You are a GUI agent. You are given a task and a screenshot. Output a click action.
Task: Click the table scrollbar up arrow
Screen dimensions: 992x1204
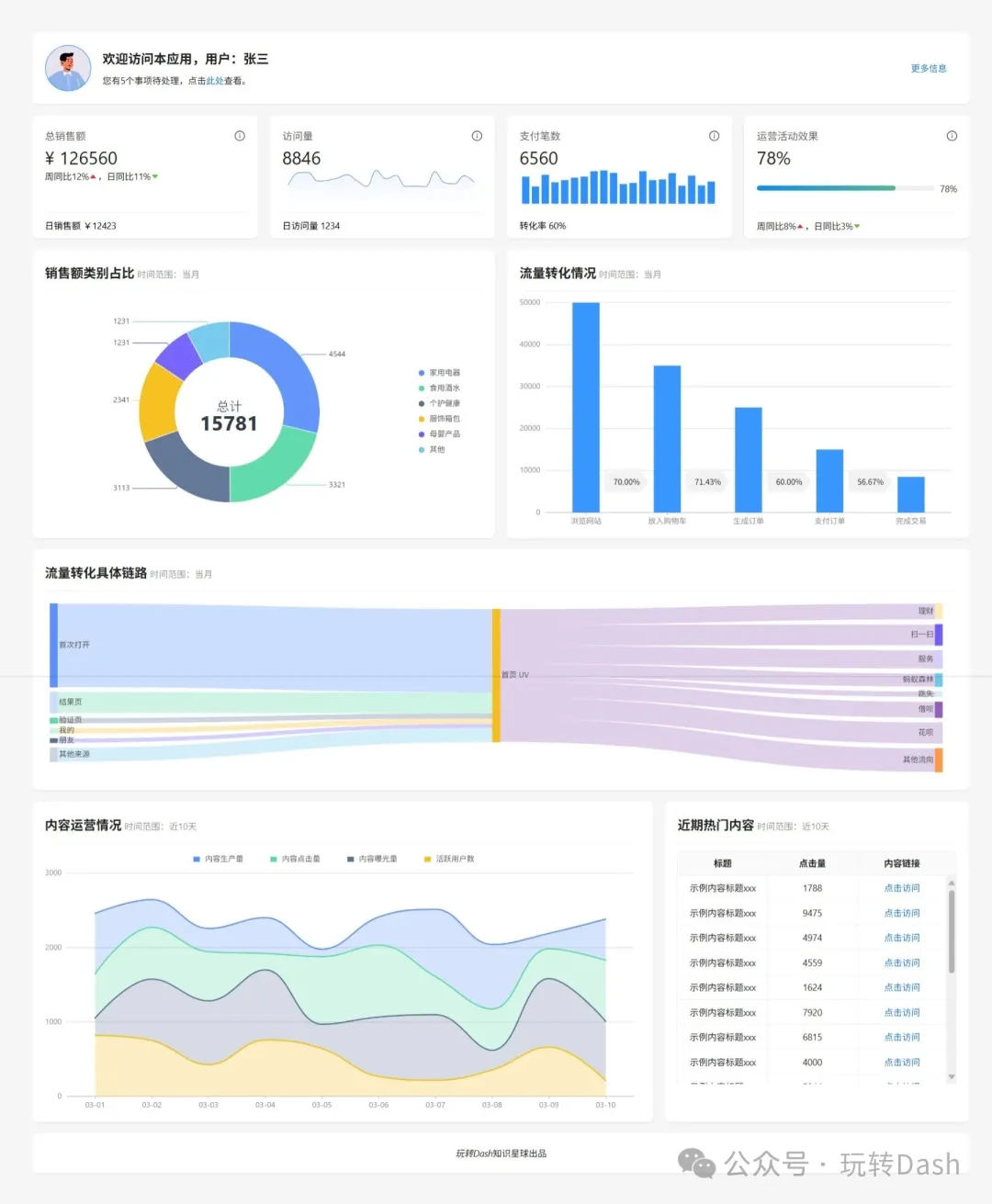click(x=952, y=883)
